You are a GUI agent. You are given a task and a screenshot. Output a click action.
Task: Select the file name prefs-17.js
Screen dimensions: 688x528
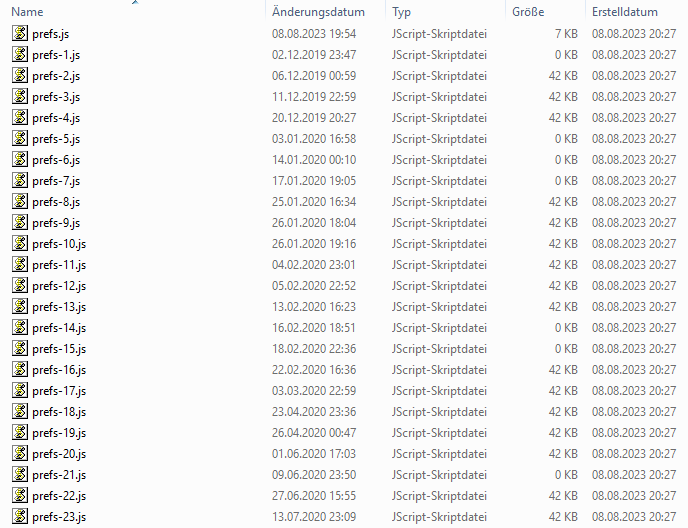tap(59, 391)
